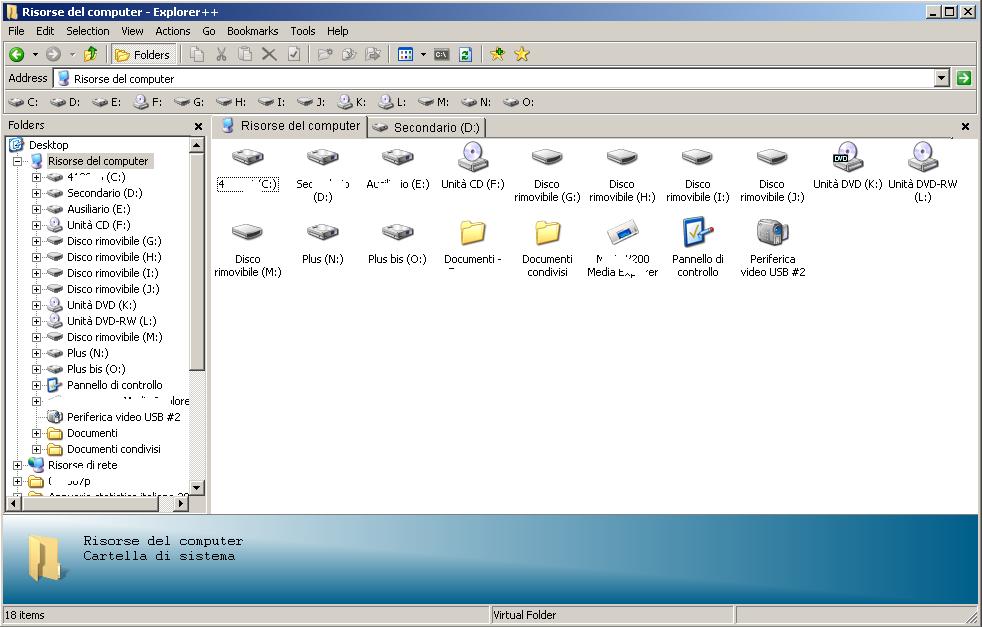This screenshot has width=982, height=627.
Task: Click the green Back navigation arrow
Action: click(x=17, y=55)
